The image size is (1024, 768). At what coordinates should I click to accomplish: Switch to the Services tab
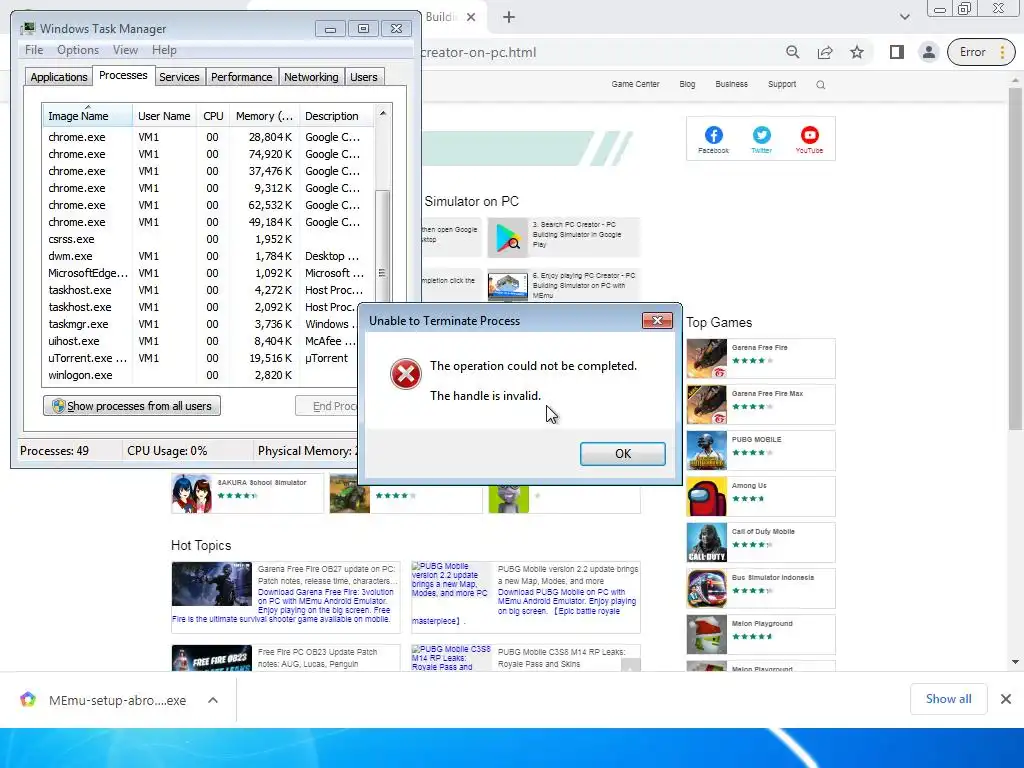tap(179, 77)
